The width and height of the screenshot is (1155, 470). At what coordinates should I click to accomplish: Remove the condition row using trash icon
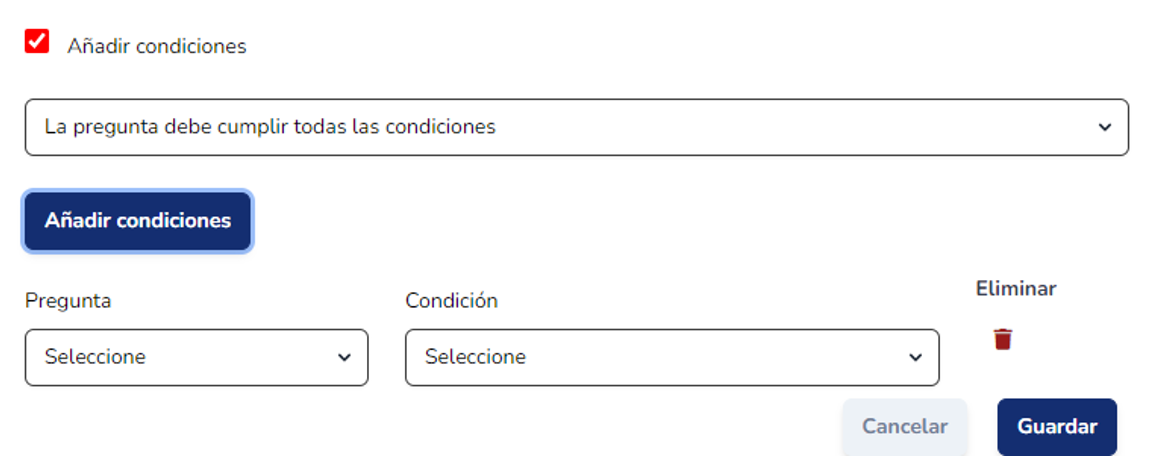click(1002, 340)
